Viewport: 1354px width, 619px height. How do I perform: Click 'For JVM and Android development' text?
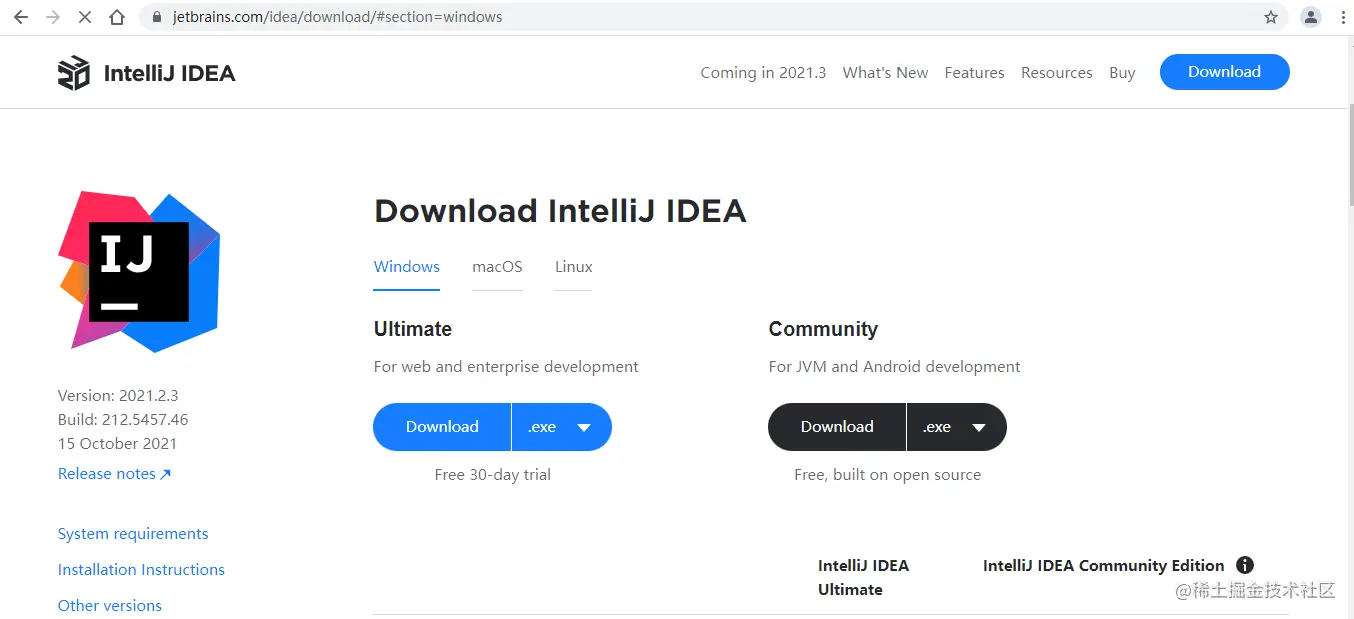(894, 367)
